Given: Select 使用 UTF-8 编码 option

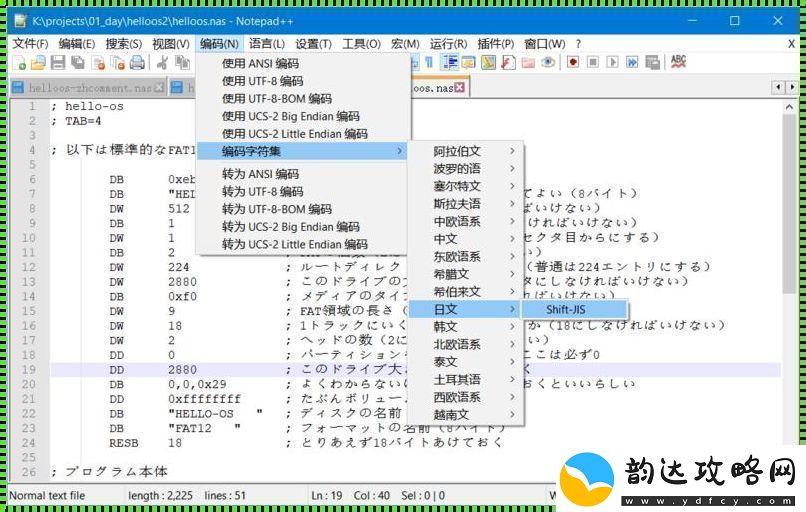Looking at the screenshot, I should (x=303, y=81).
